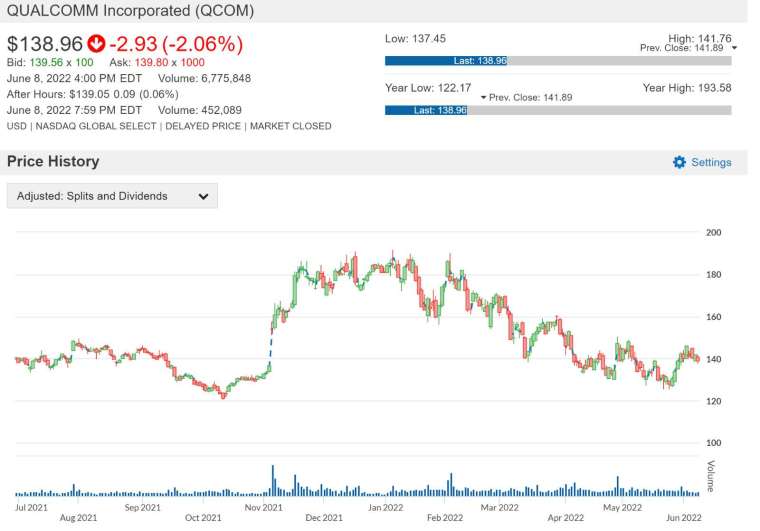
Task: Click the Dec 2021 axis label
Action: 324,517
